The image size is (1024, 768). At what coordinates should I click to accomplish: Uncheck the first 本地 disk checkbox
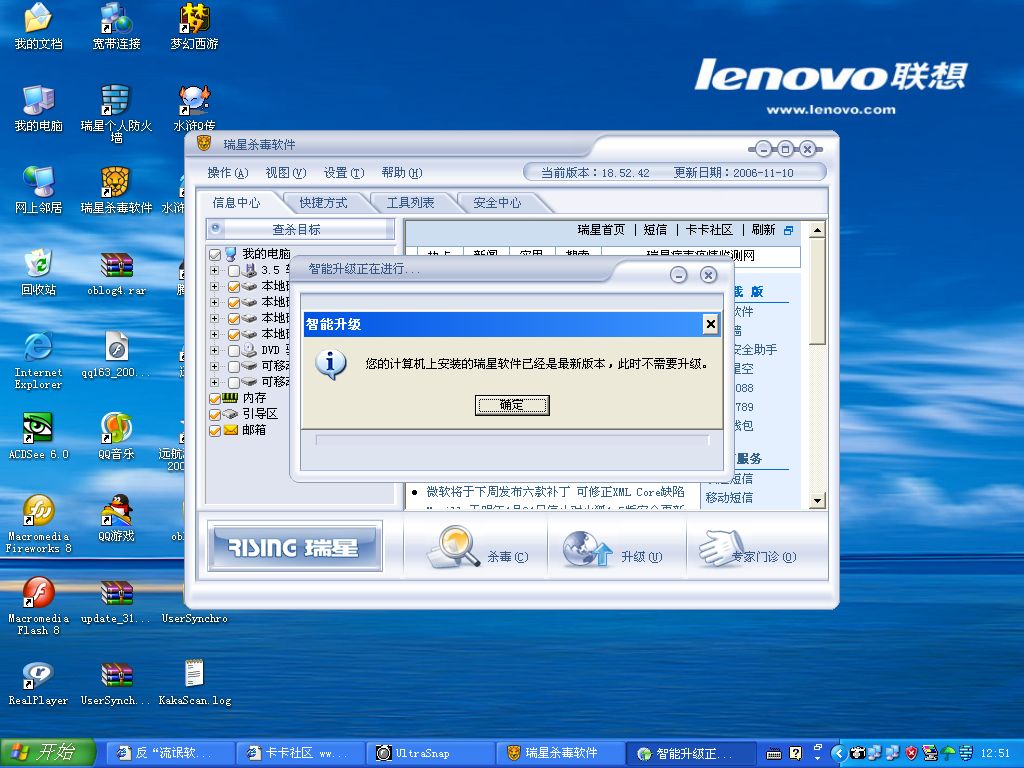coord(234,286)
